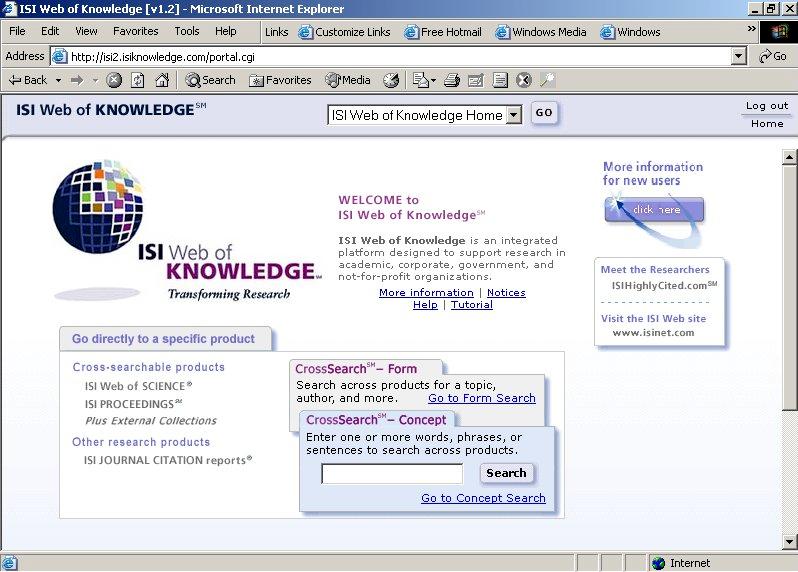This screenshot has width=798, height=572.
Task: Open the File menu
Action: tap(17, 32)
